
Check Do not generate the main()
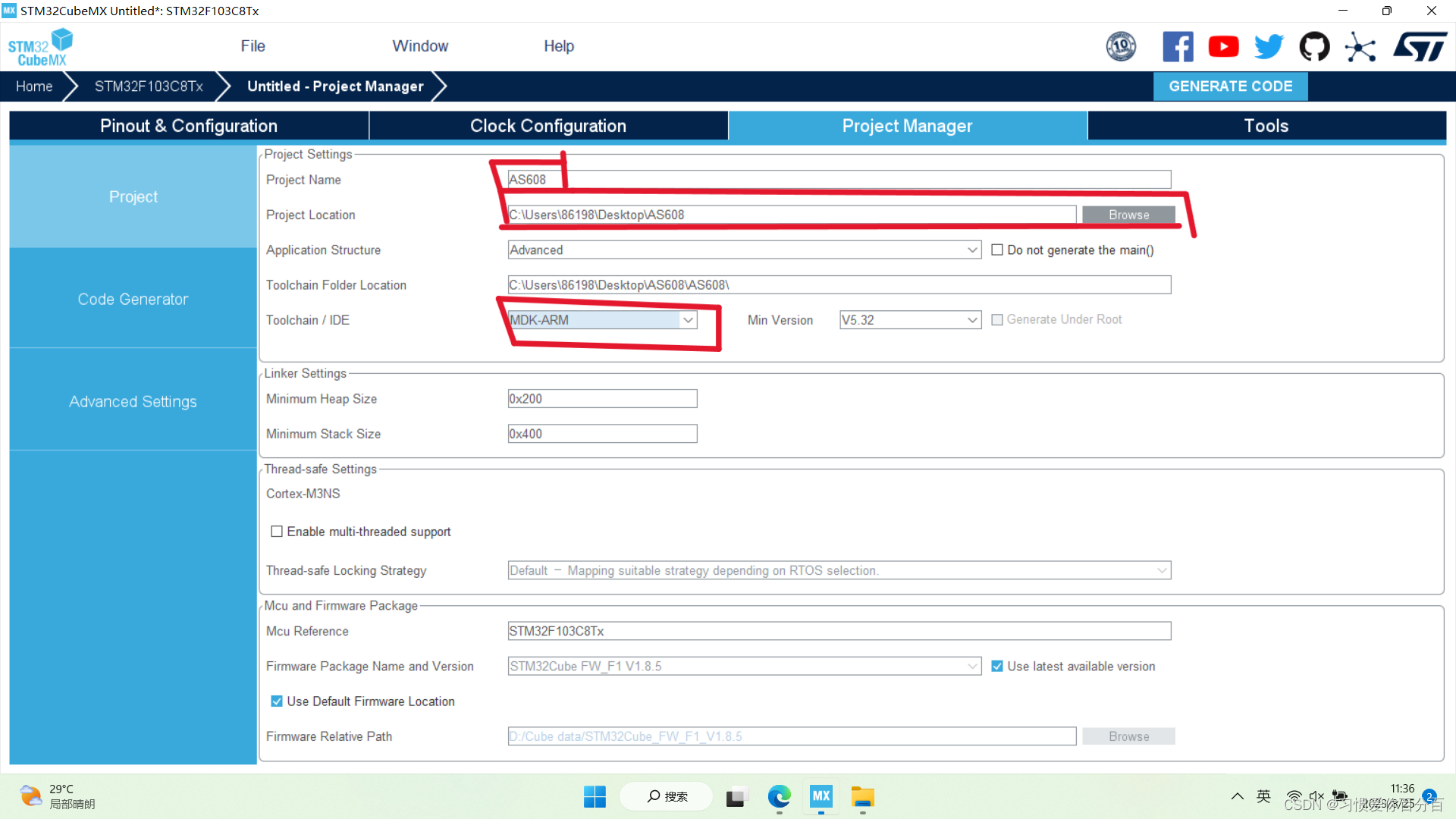(997, 250)
